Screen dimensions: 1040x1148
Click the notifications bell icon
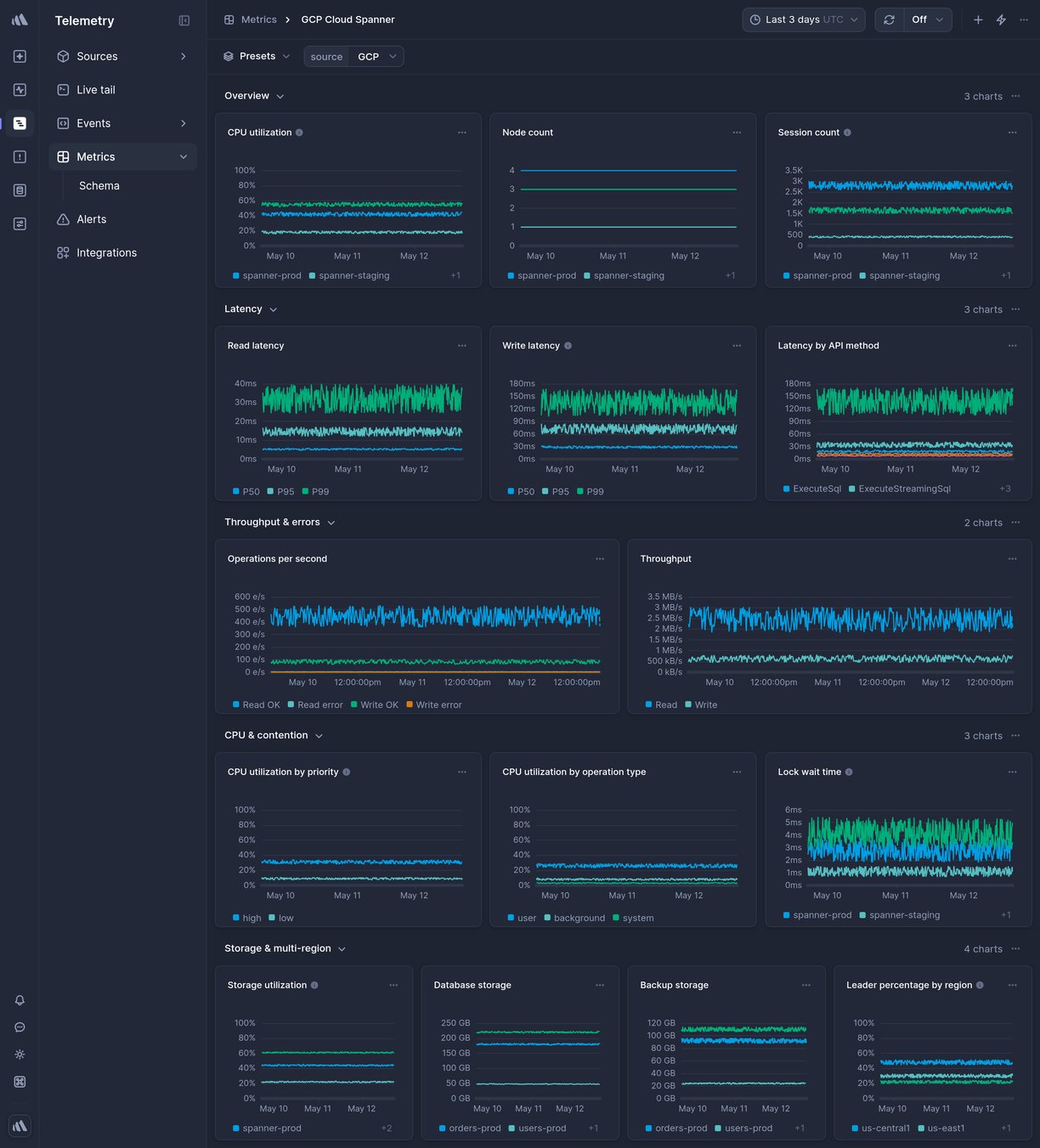20,1000
